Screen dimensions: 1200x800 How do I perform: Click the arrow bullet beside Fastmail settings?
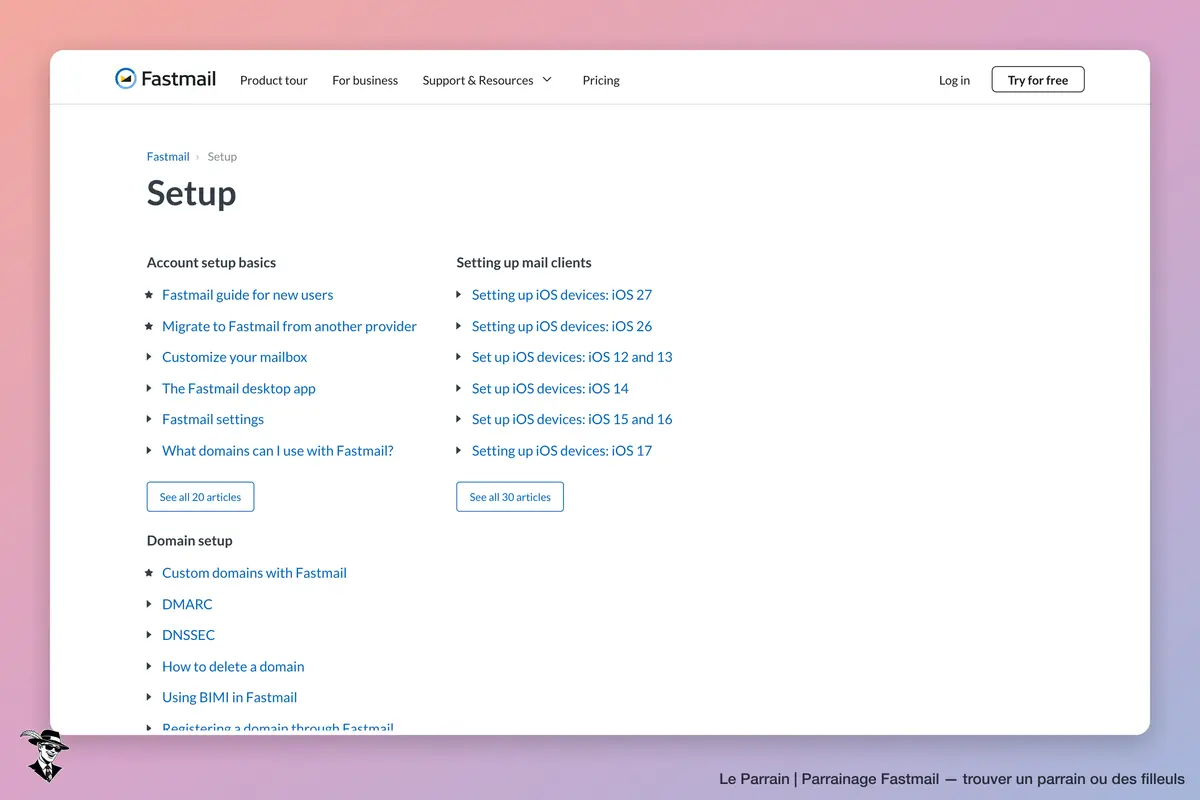click(149, 419)
